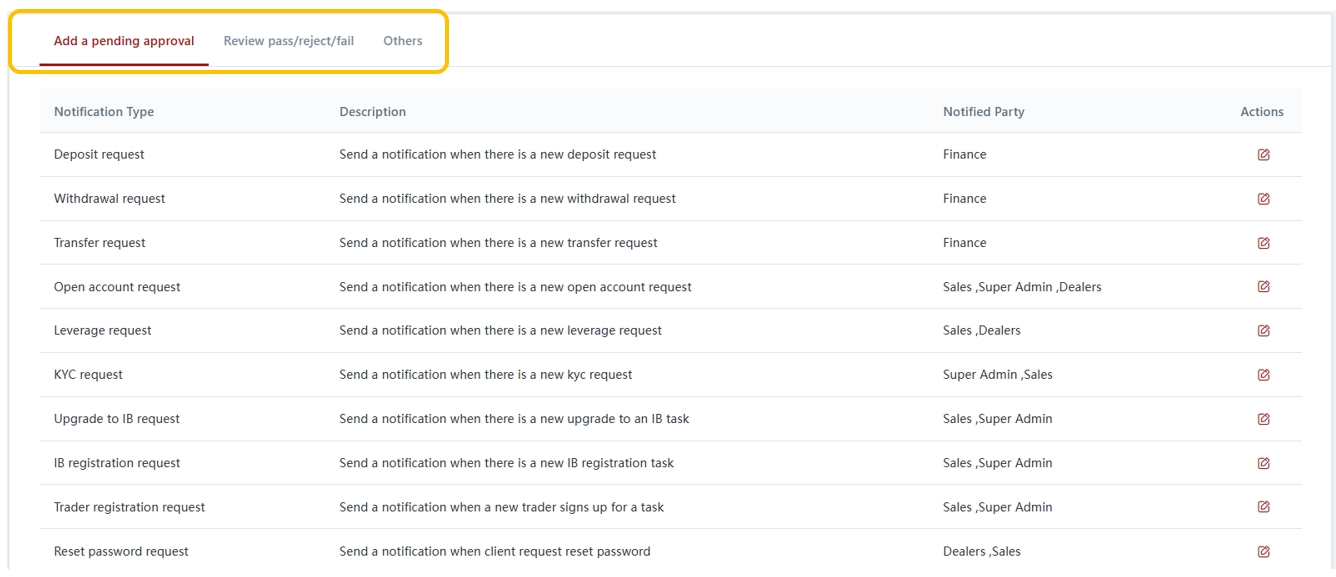Image resolution: width=1336 pixels, height=577 pixels.
Task: Click Sales, Super Admin, Dealers notified party
Action: [x=1021, y=287]
